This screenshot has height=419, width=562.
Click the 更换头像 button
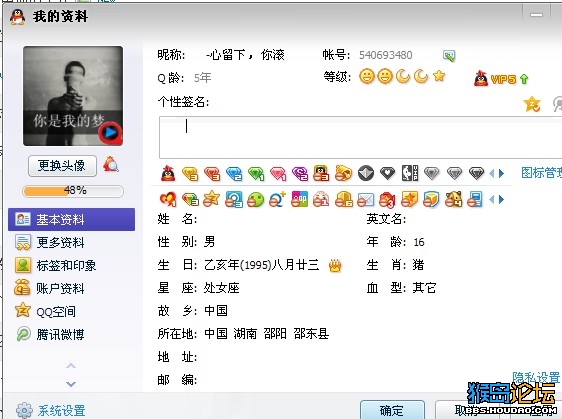(62, 166)
